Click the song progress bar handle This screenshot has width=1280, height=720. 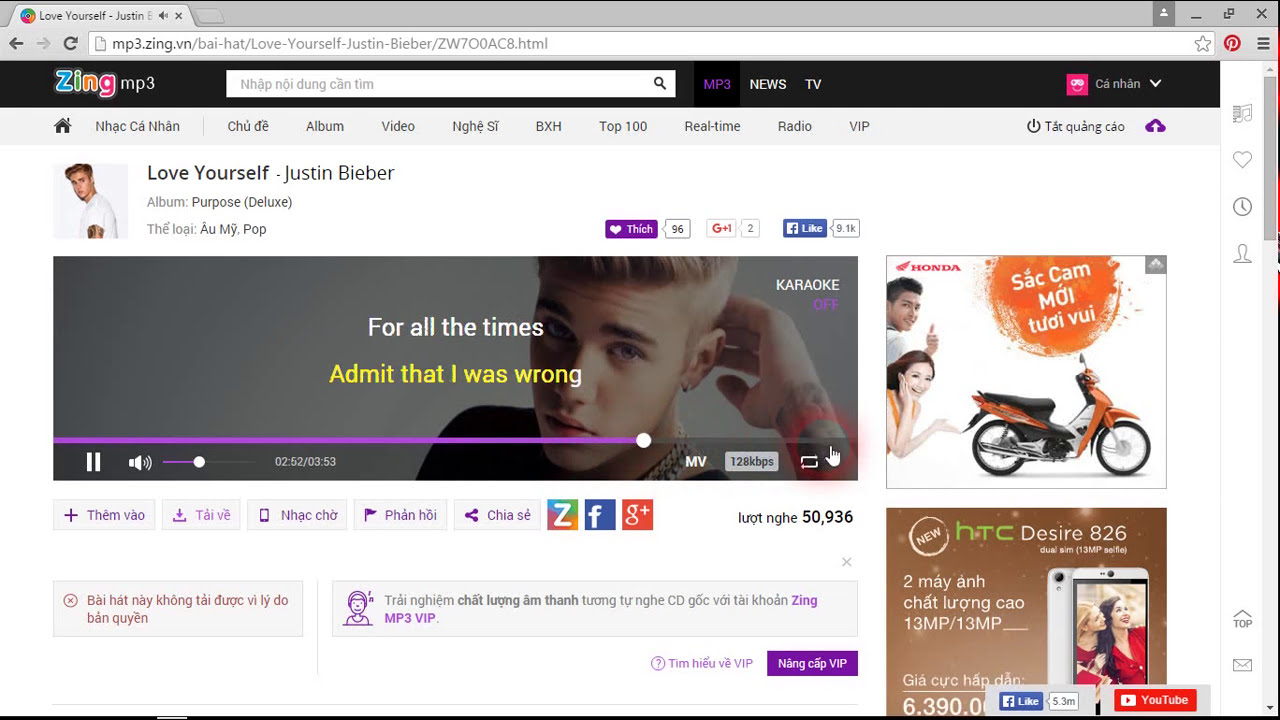click(643, 440)
